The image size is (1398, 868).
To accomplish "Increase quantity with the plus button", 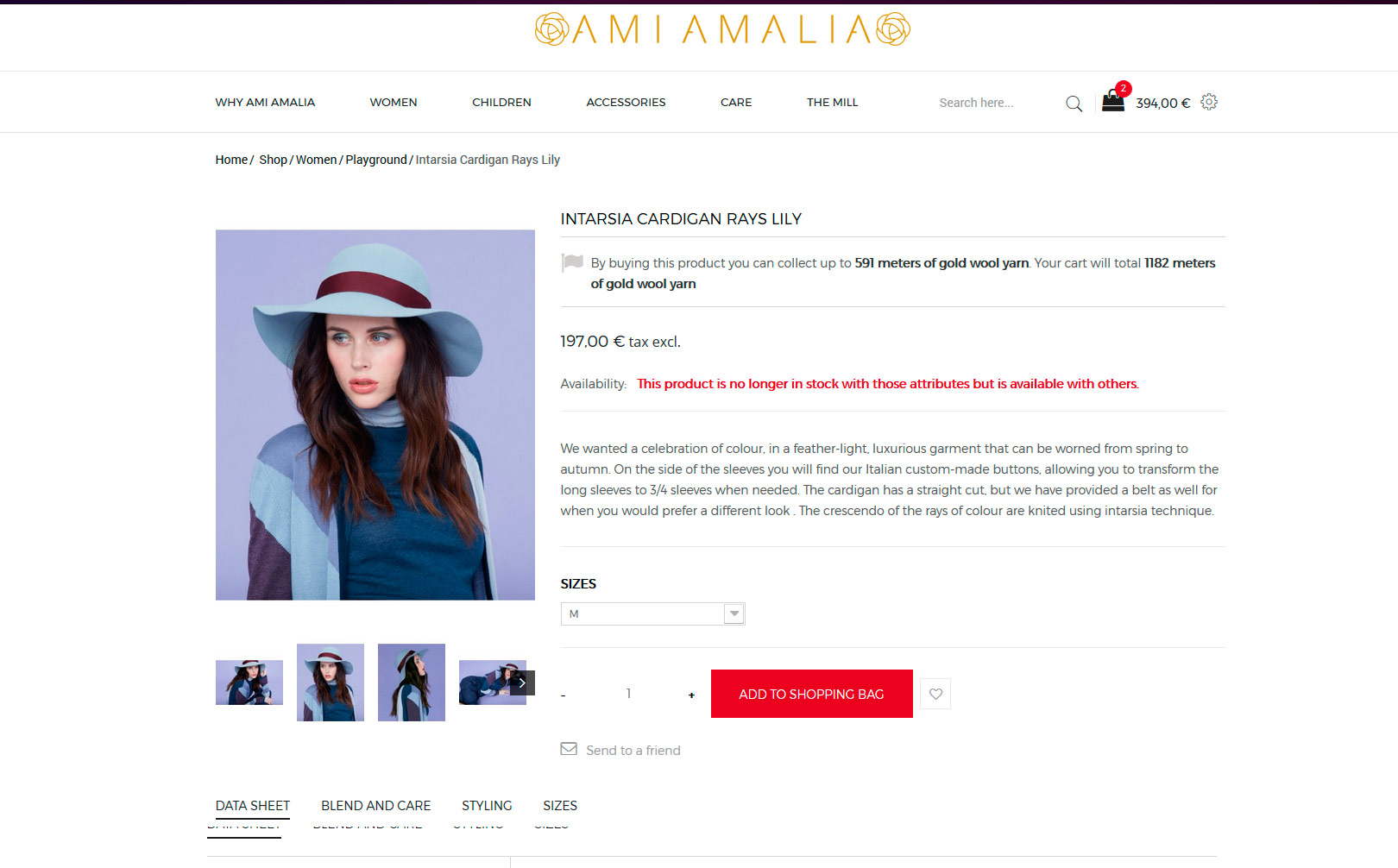I will click(x=691, y=695).
